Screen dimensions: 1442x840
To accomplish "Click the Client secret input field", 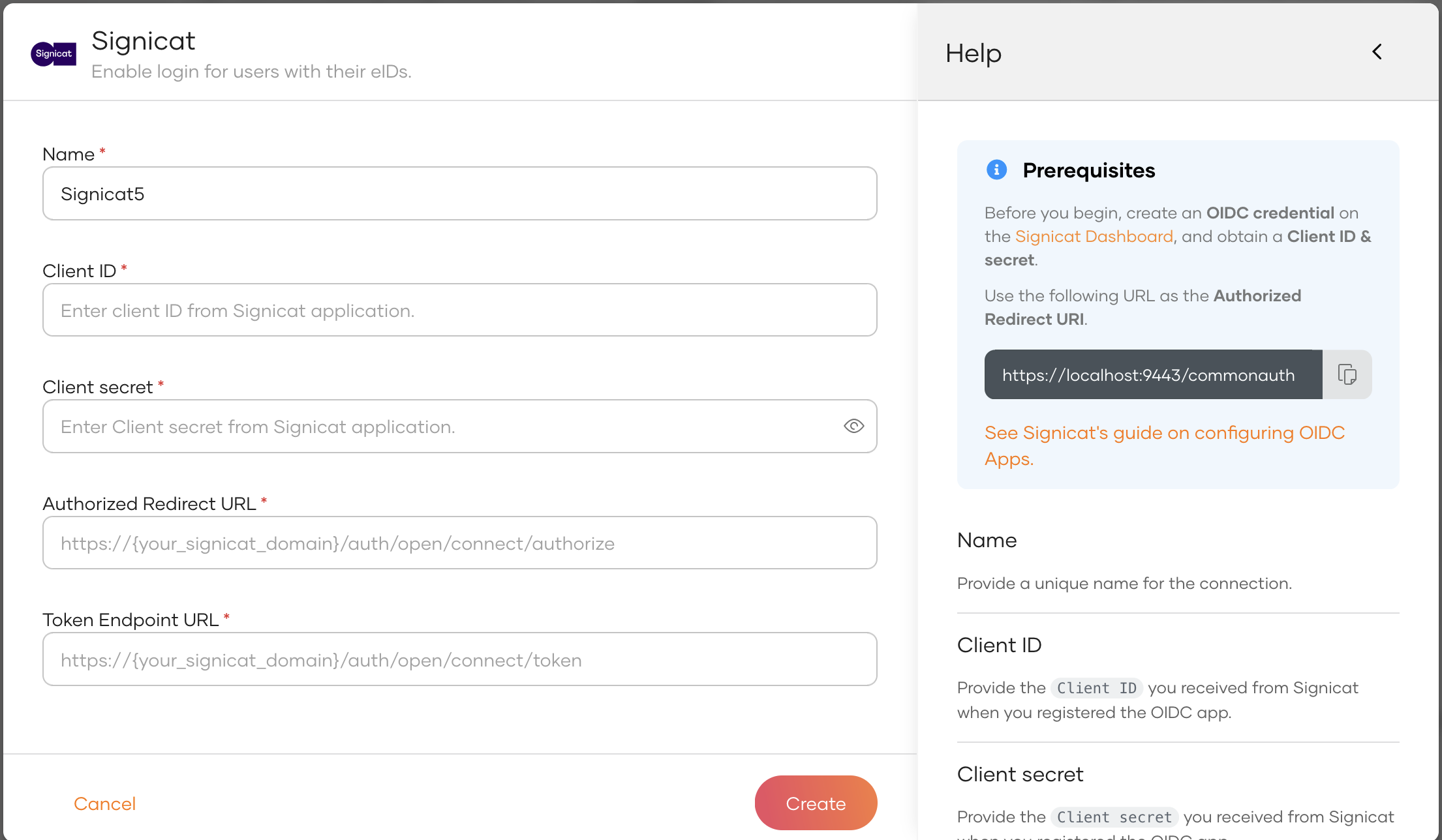I will pyautogui.click(x=460, y=427).
